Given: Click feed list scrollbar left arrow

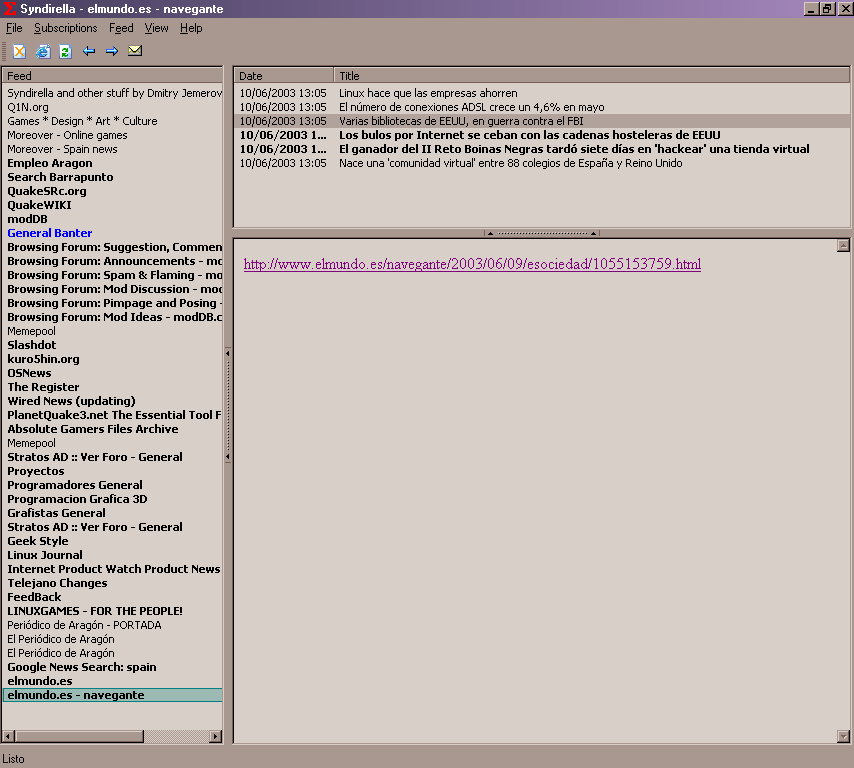Looking at the screenshot, I should tap(8, 736).
